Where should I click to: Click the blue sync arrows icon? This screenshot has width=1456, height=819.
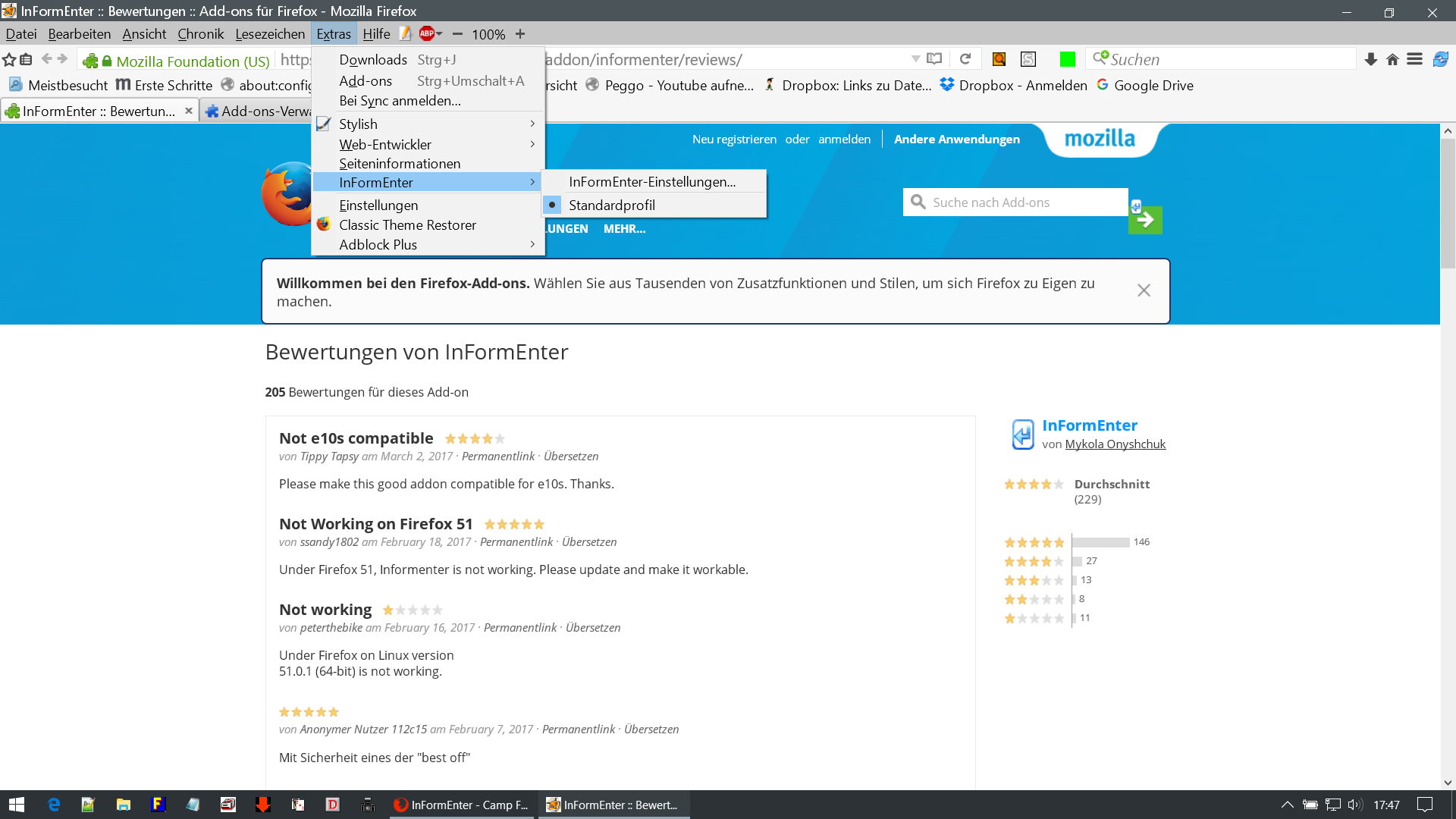click(1441, 59)
